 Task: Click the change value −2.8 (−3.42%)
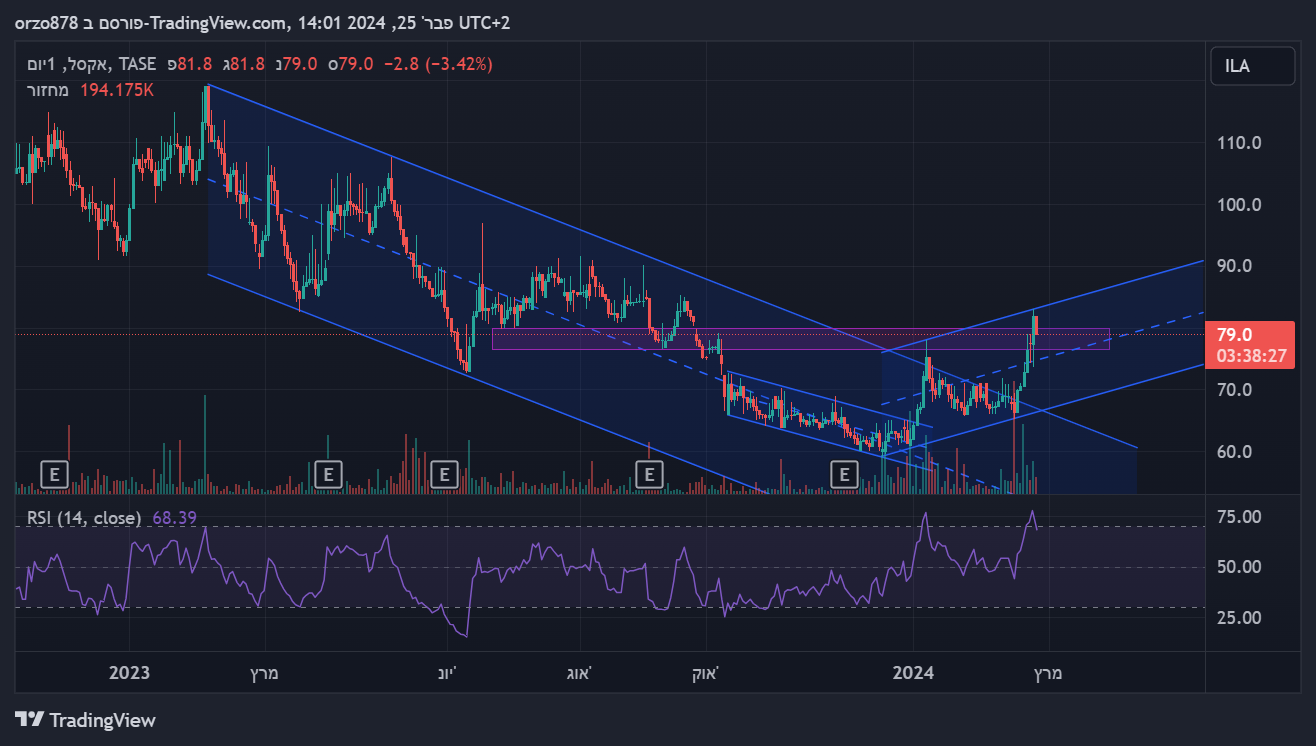(x=439, y=64)
